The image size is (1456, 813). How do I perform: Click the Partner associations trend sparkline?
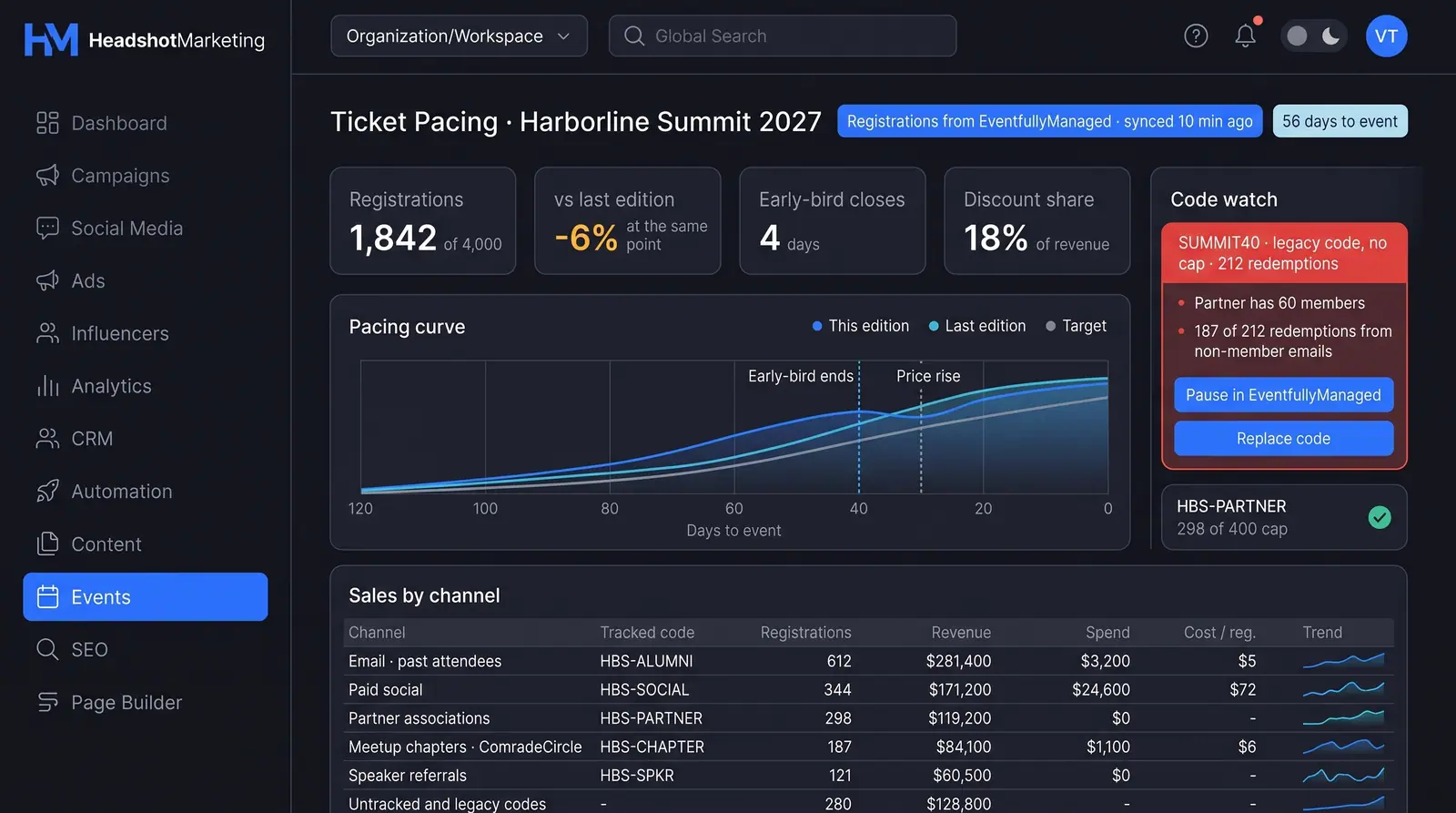coord(1343,717)
